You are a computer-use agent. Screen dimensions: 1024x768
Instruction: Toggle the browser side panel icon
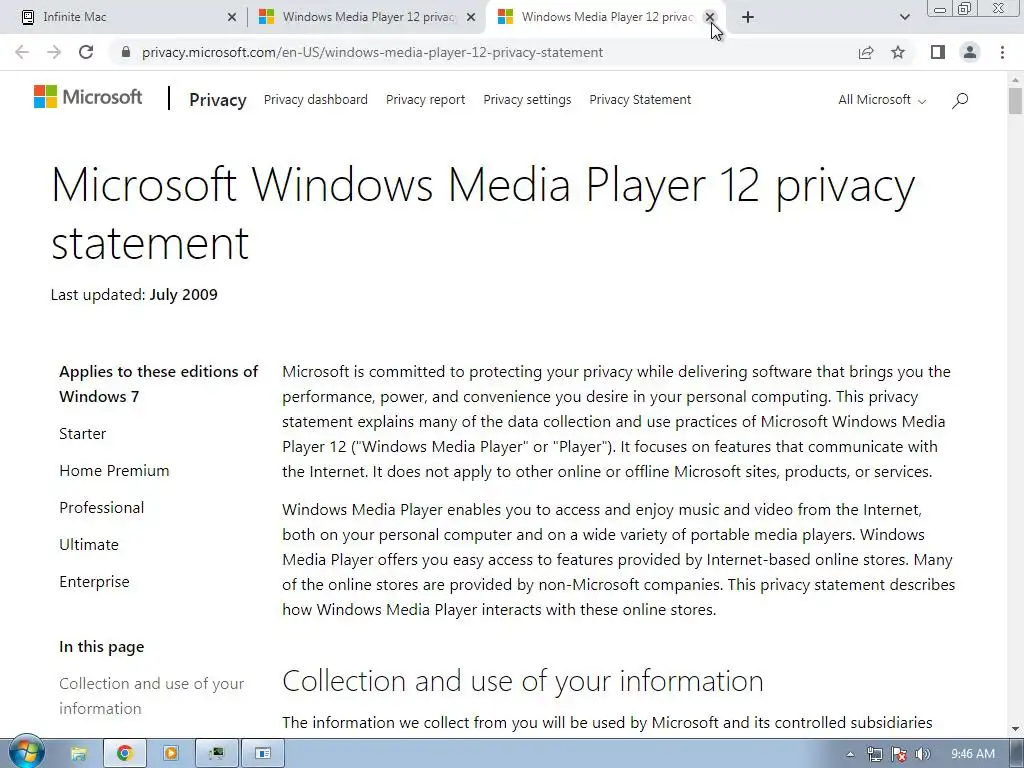pyautogui.click(x=938, y=52)
